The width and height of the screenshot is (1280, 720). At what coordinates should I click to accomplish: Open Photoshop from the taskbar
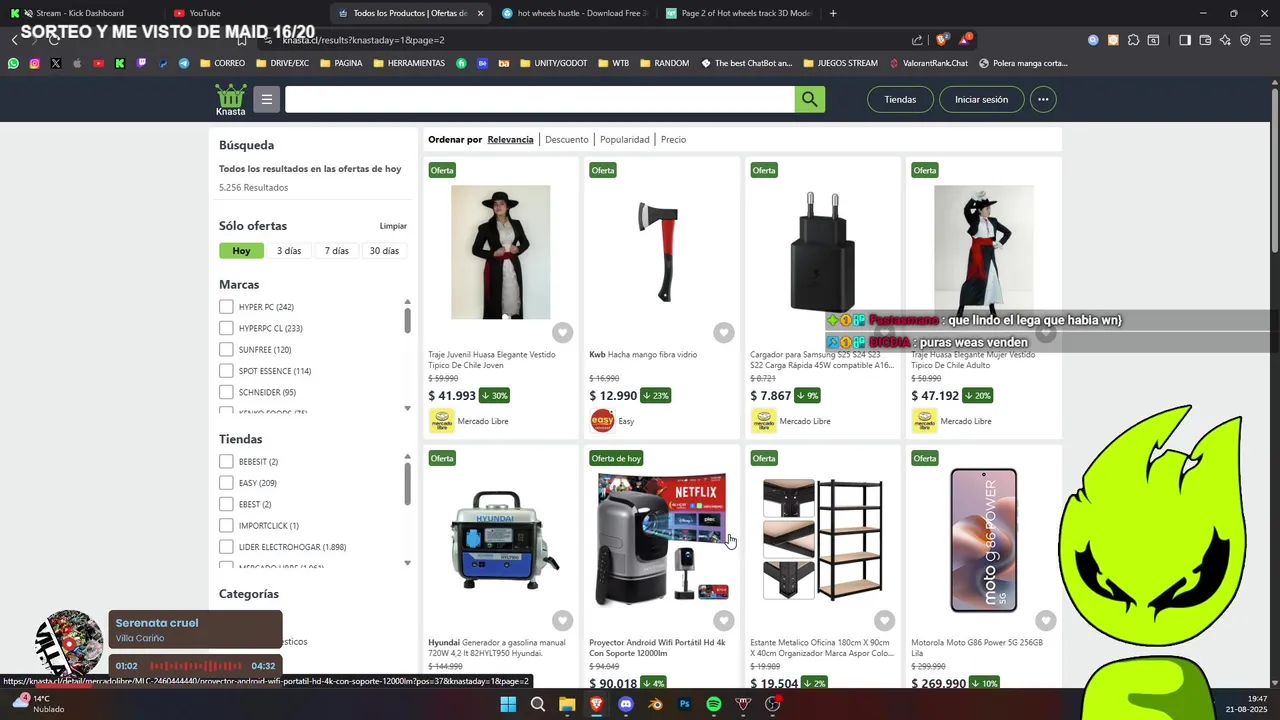click(x=685, y=704)
